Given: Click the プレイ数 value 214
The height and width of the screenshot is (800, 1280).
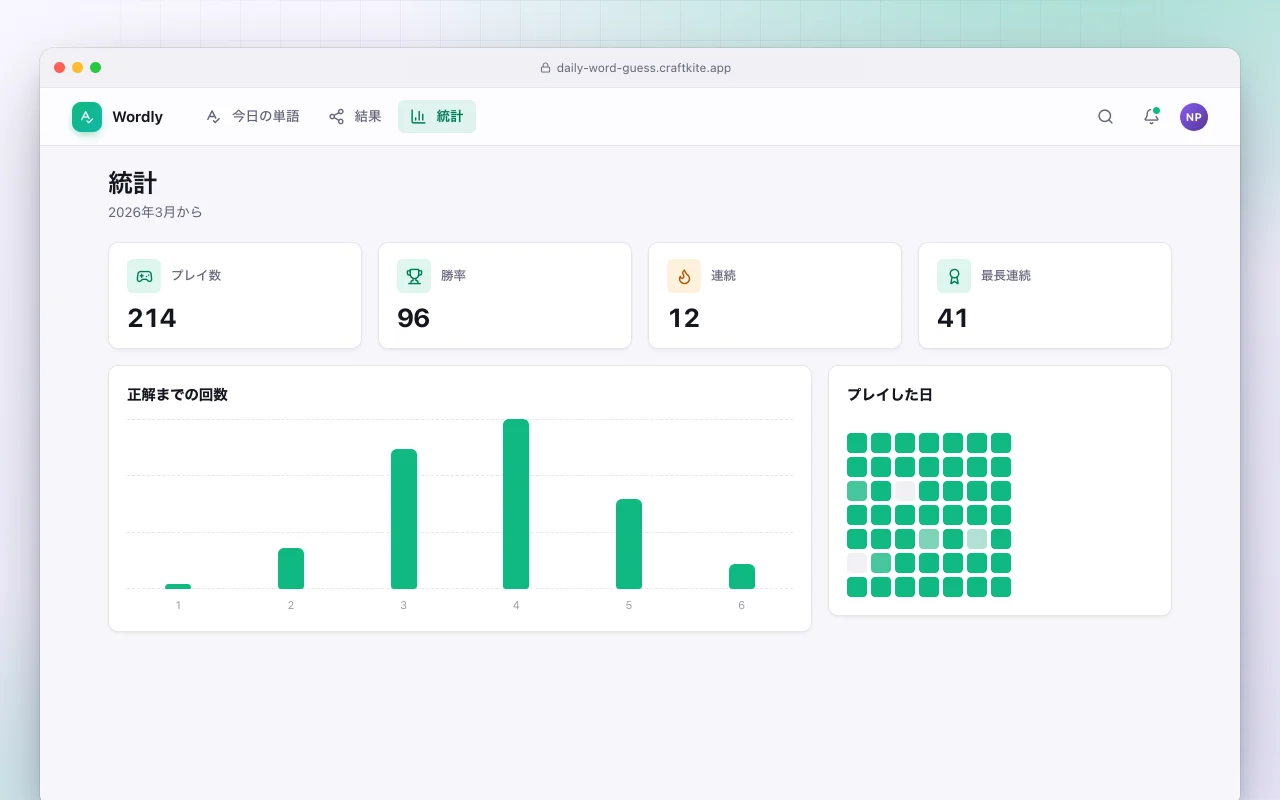Looking at the screenshot, I should click(152, 318).
